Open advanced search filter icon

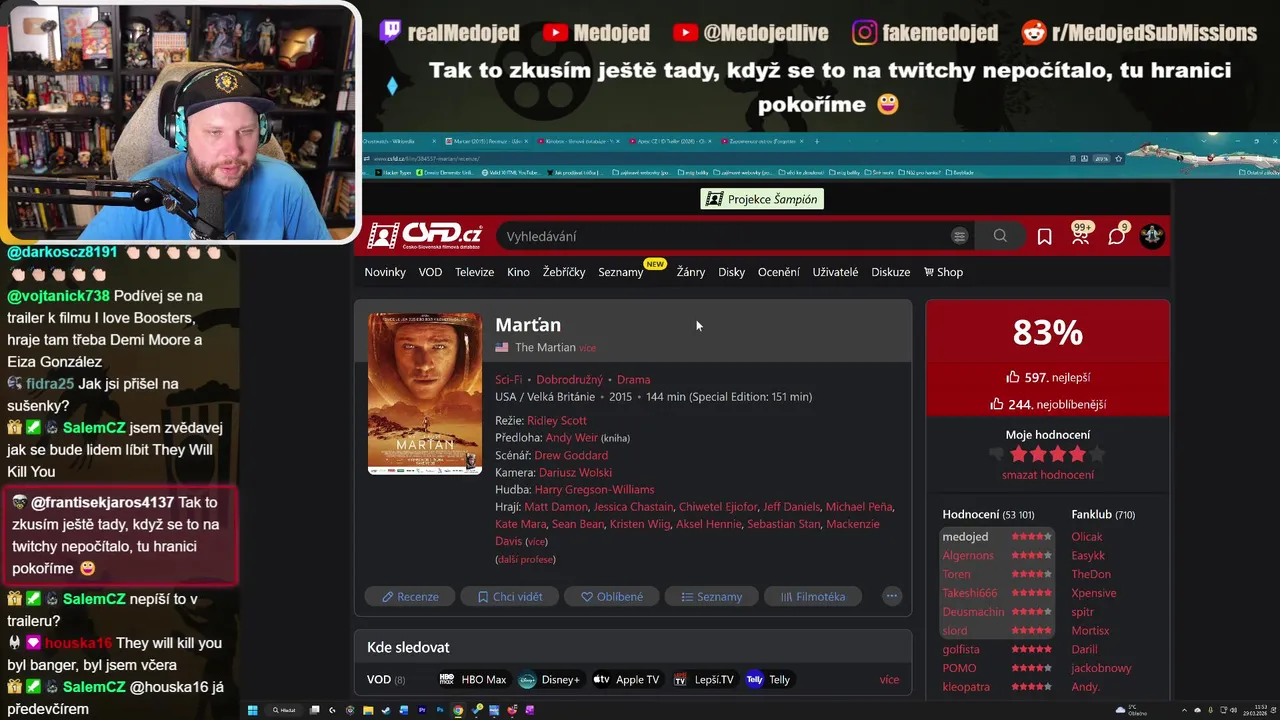click(959, 236)
